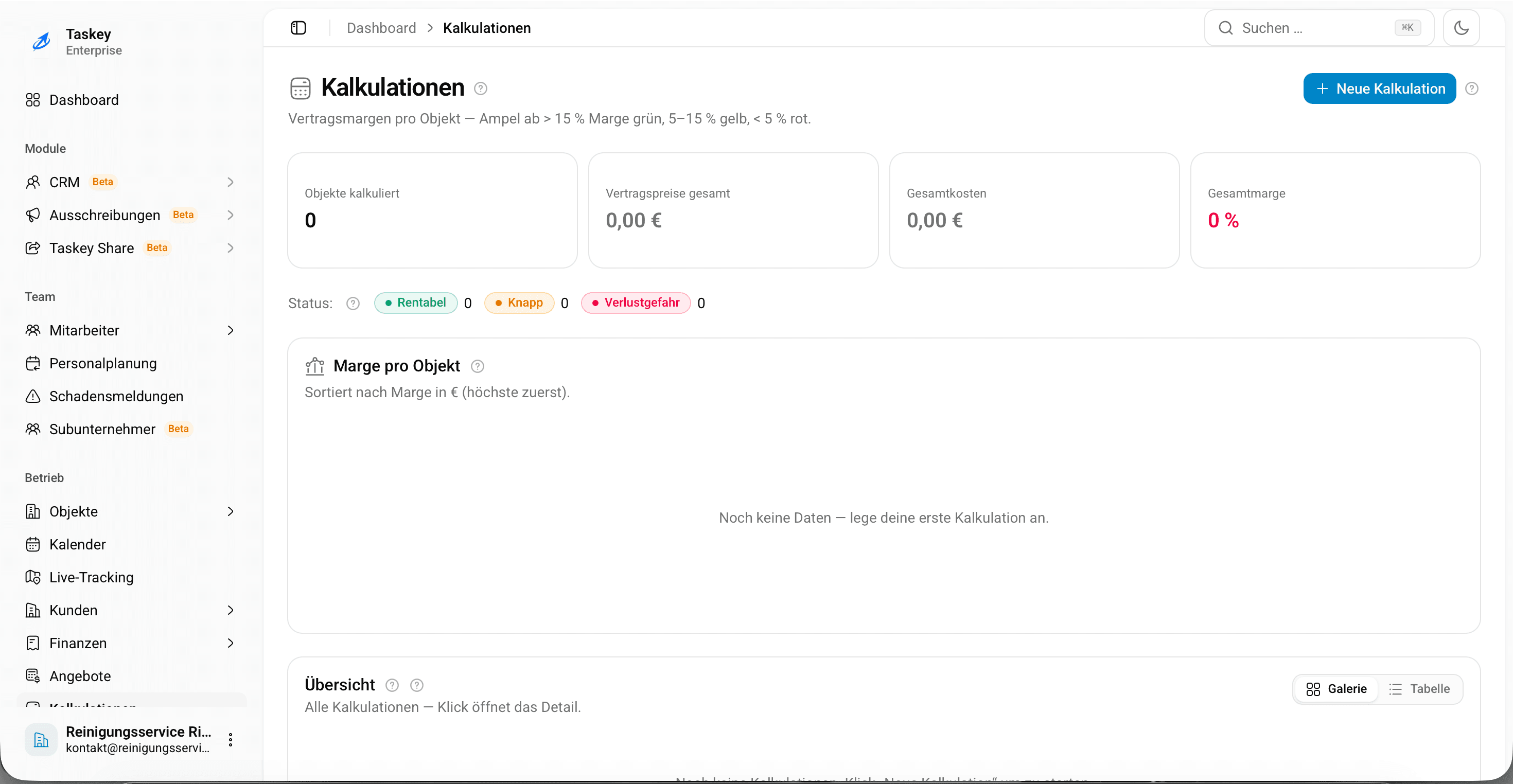The image size is (1513, 784).
Task: Click the 'Objekte kalkuliert' card label
Action: click(x=352, y=193)
